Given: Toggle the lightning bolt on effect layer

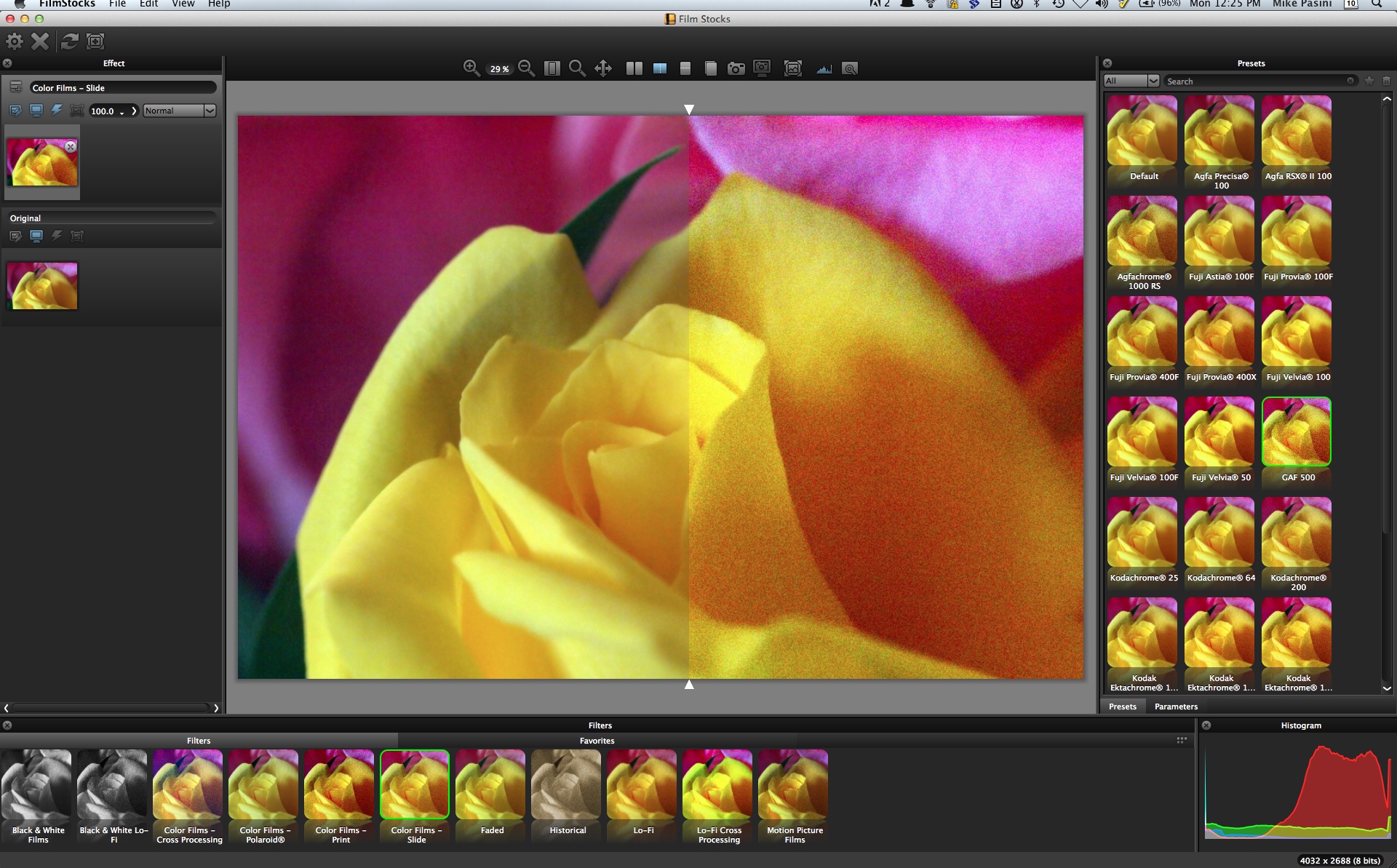Looking at the screenshot, I should click(56, 111).
